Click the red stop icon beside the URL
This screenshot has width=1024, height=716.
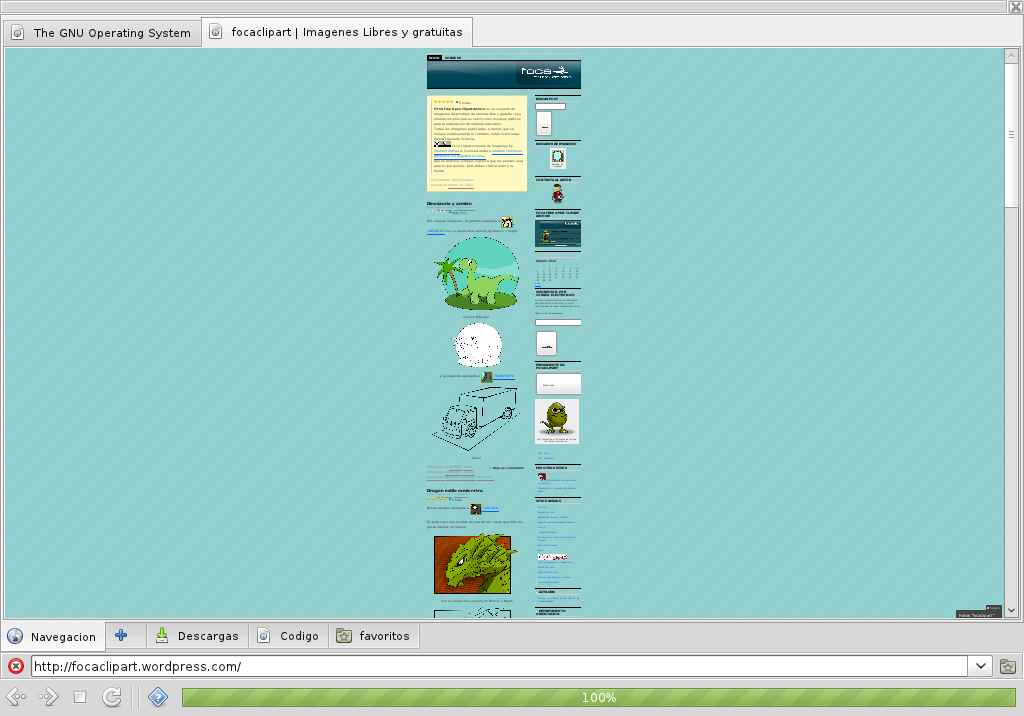pos(15,665)
